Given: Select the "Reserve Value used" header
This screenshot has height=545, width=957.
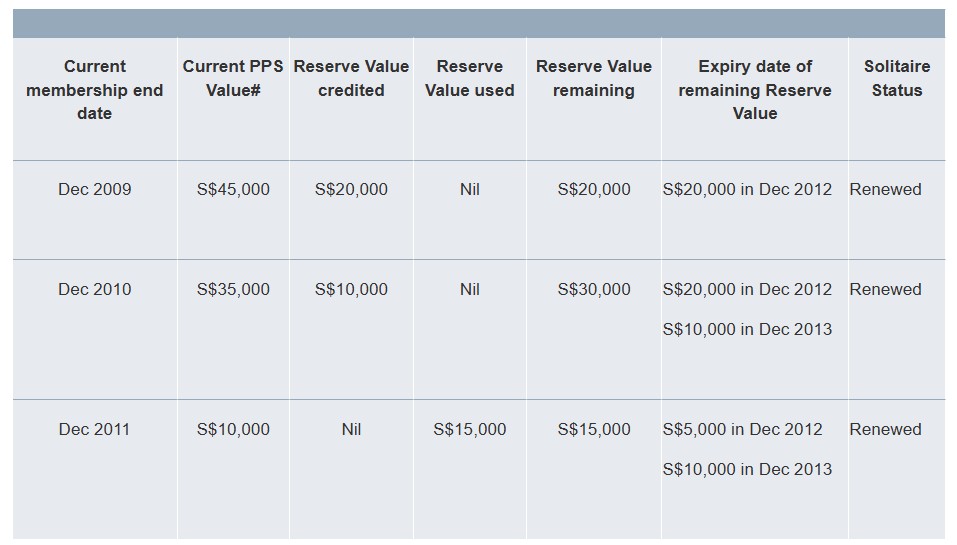Looking at the screenshot, I should 469,78.
